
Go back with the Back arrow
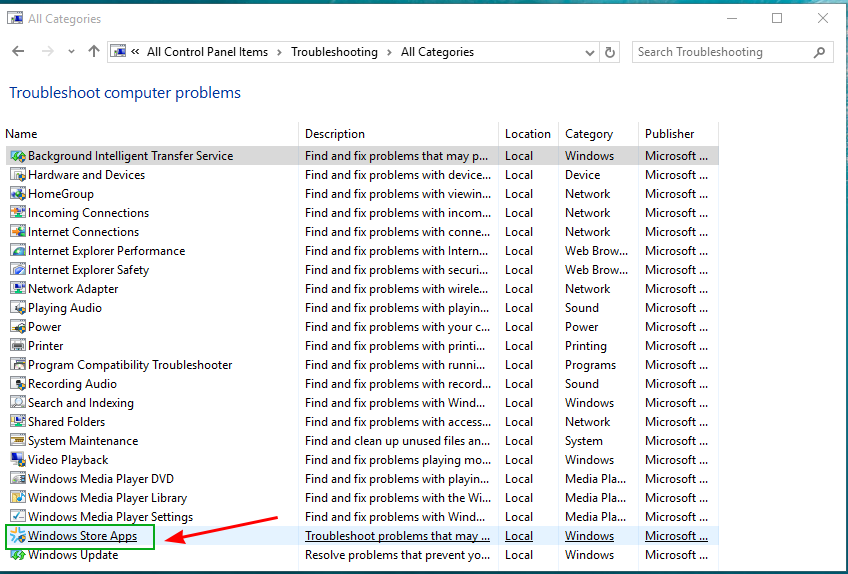18,51
